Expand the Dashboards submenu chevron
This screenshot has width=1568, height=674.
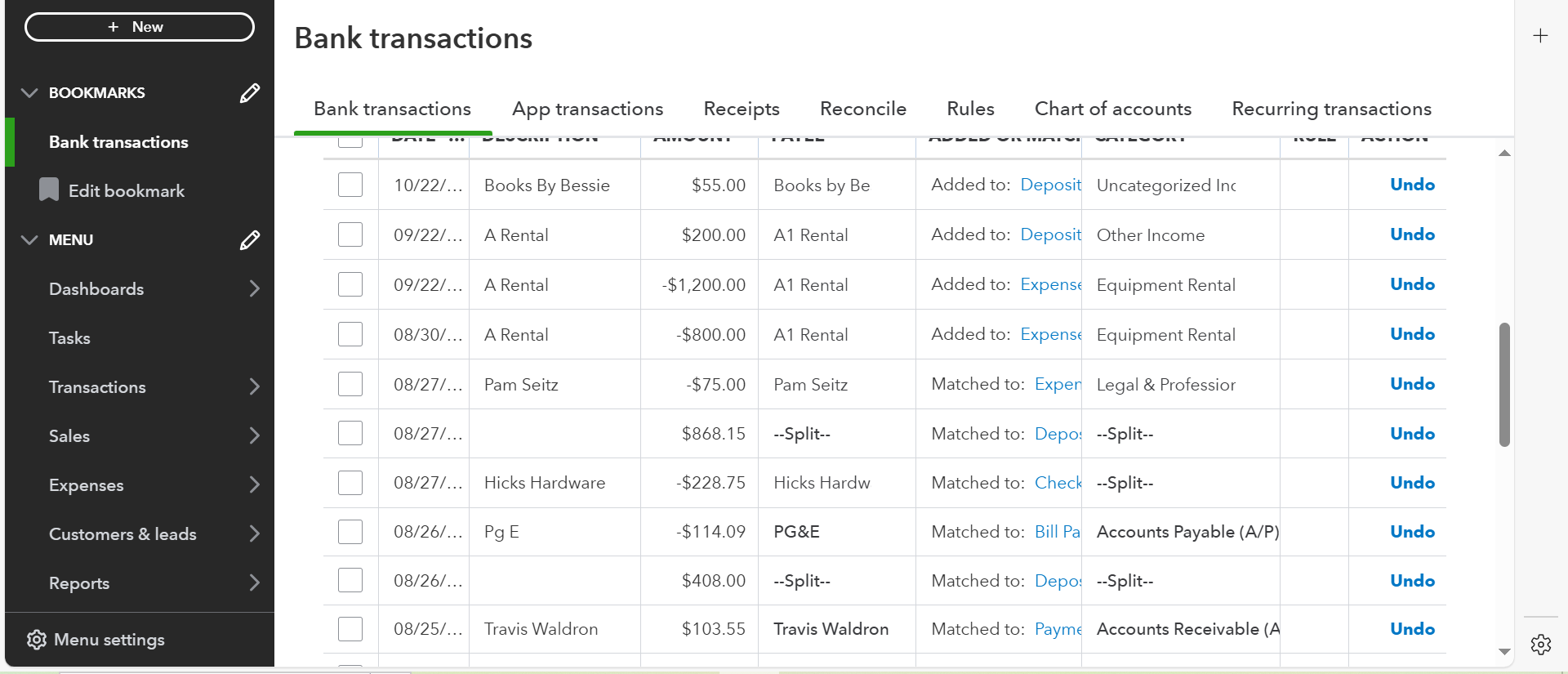(255, 289)
